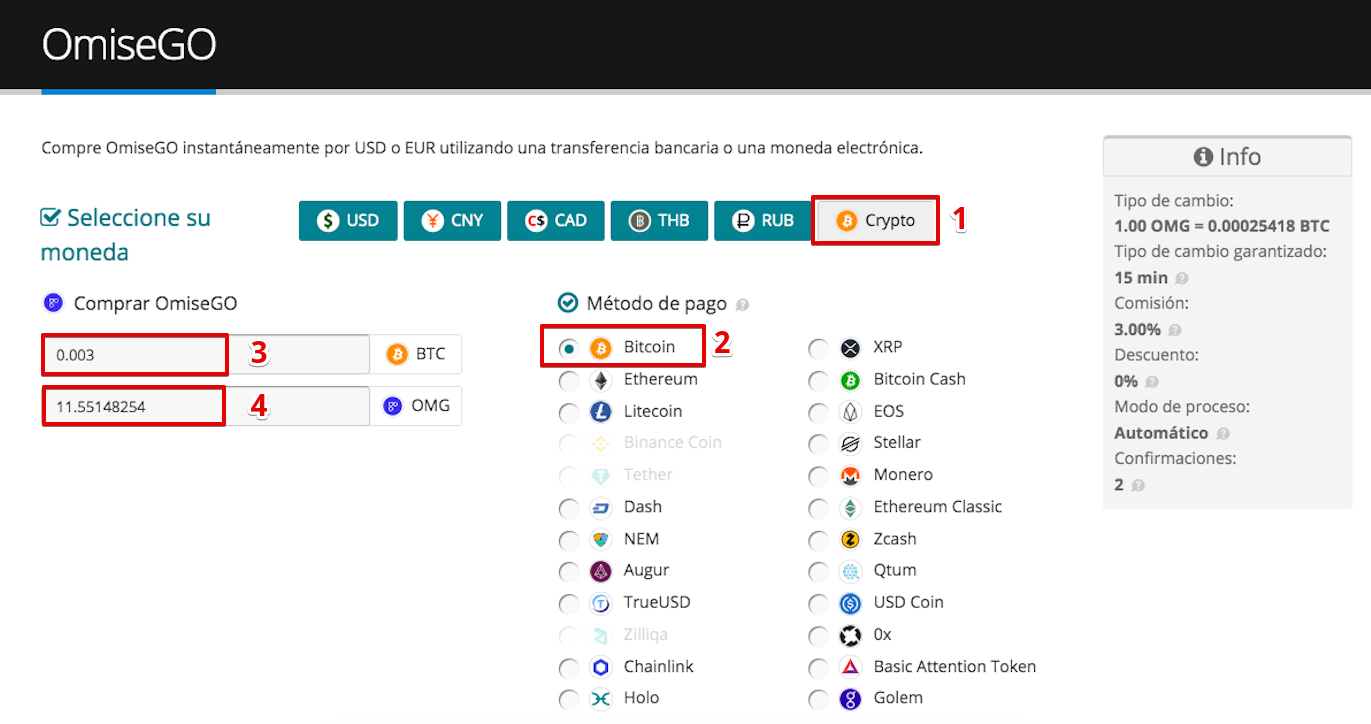Click the NEM logo icon
This screenshot has height=724, width=1371.
[x=601, y=540]
